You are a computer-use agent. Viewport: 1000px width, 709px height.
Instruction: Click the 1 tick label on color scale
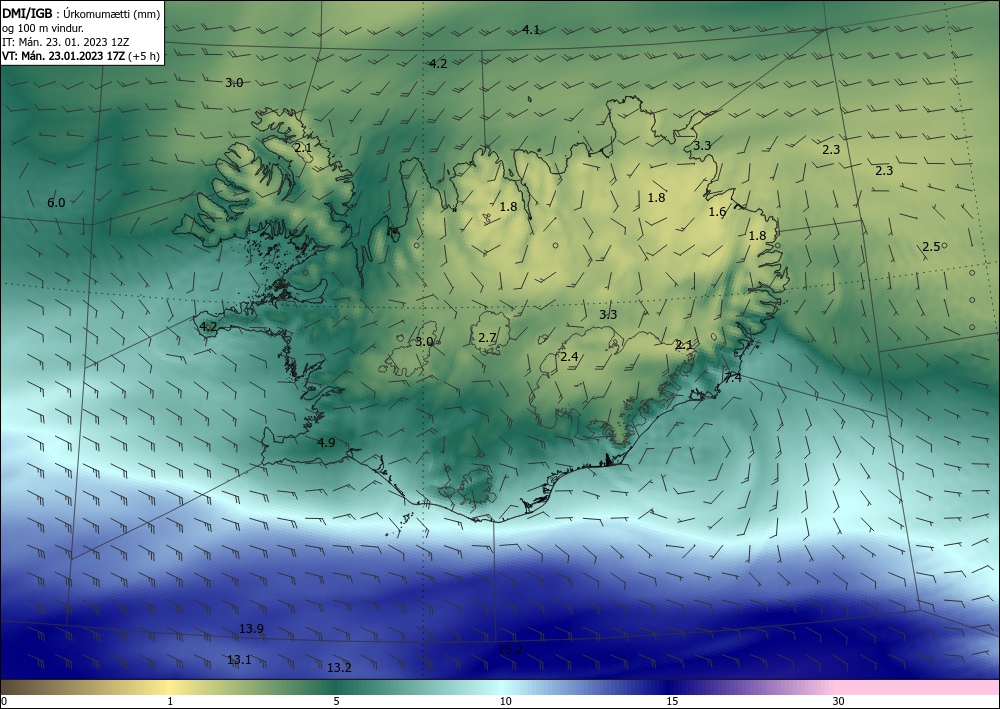pos(170,701)
